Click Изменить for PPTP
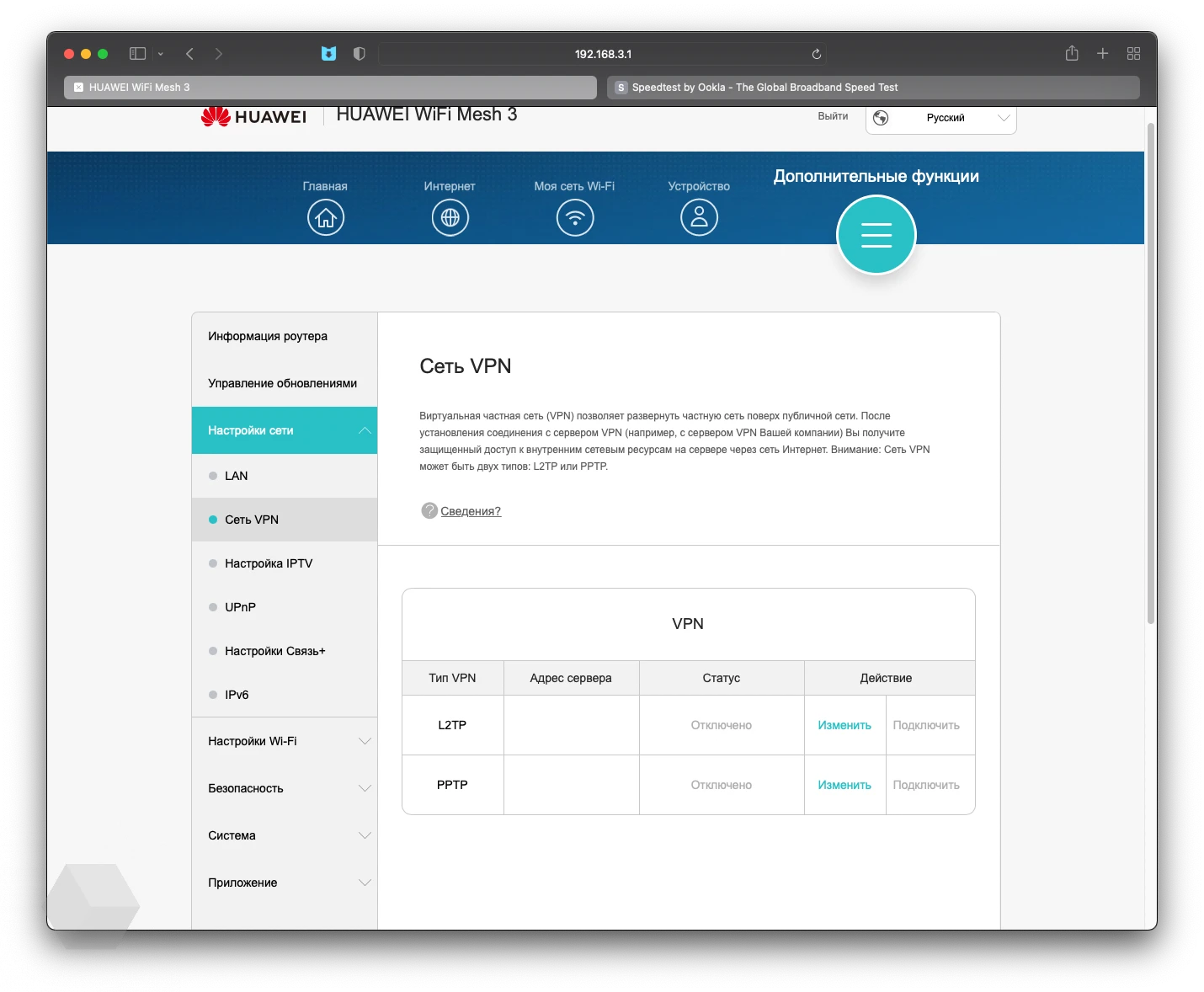 point(844,785)
